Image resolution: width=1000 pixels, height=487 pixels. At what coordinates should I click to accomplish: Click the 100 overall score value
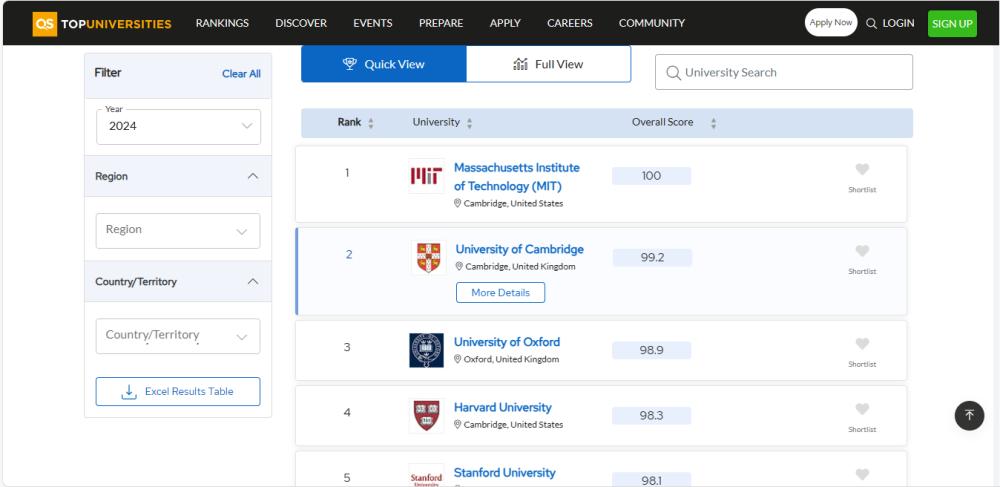651,176
